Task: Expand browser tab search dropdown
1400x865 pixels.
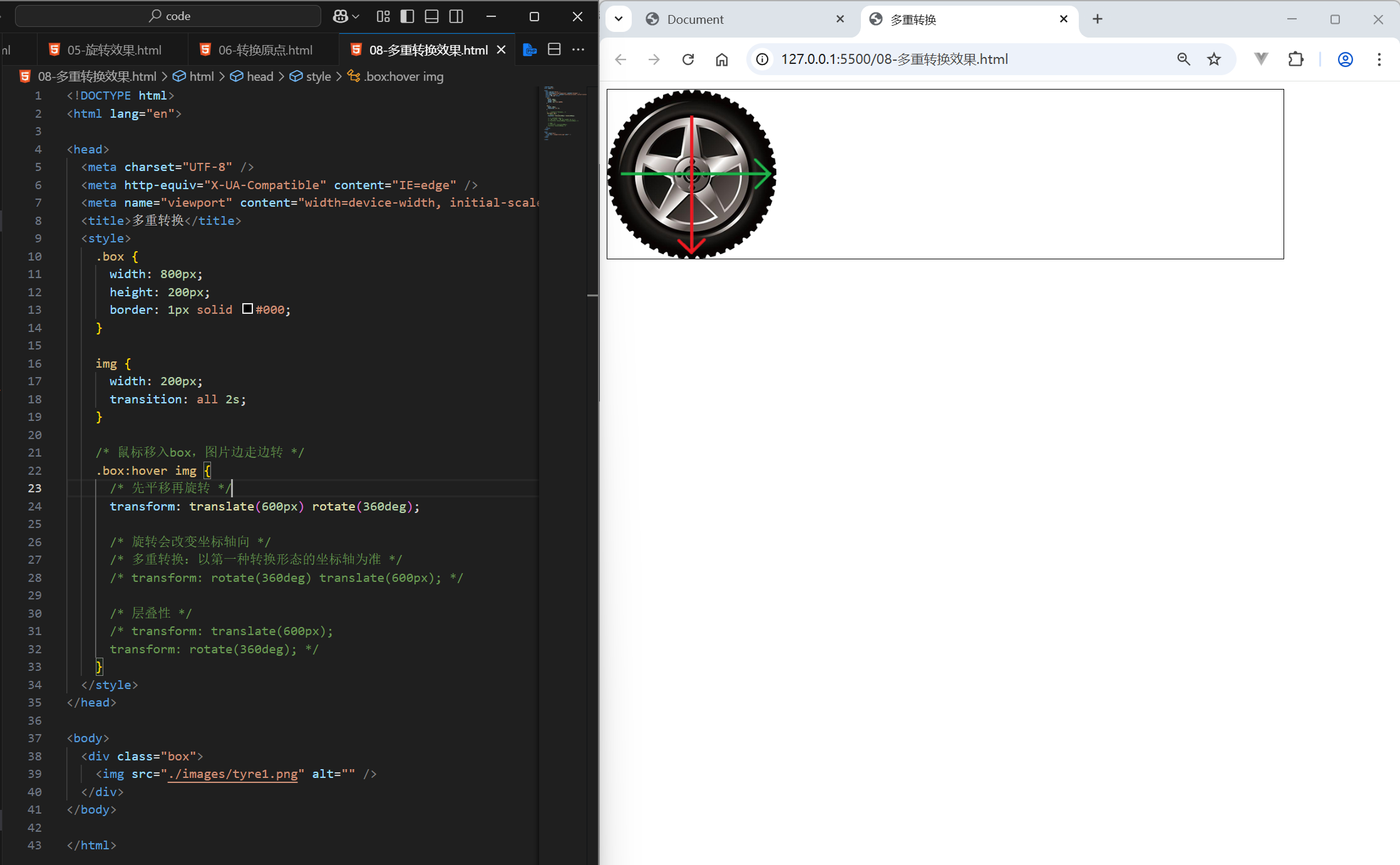Action: (x=619, y=19)
